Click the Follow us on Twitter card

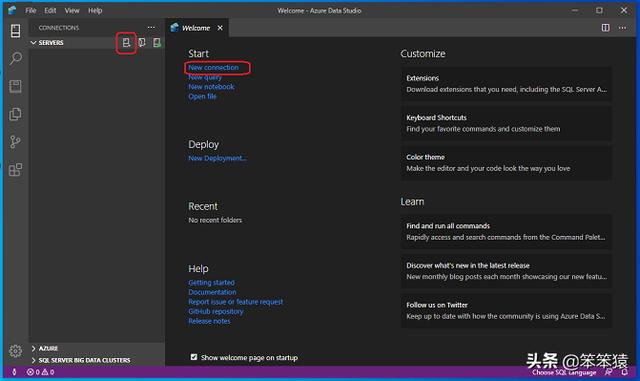[x=506, y=311]
